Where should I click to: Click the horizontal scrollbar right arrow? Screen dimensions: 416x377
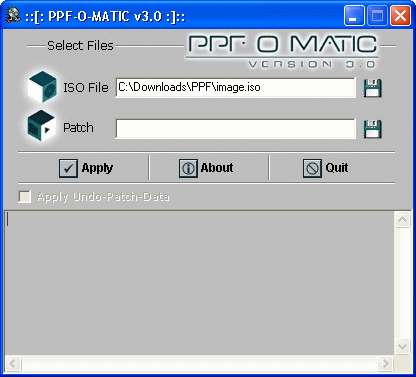click(386, 363)
